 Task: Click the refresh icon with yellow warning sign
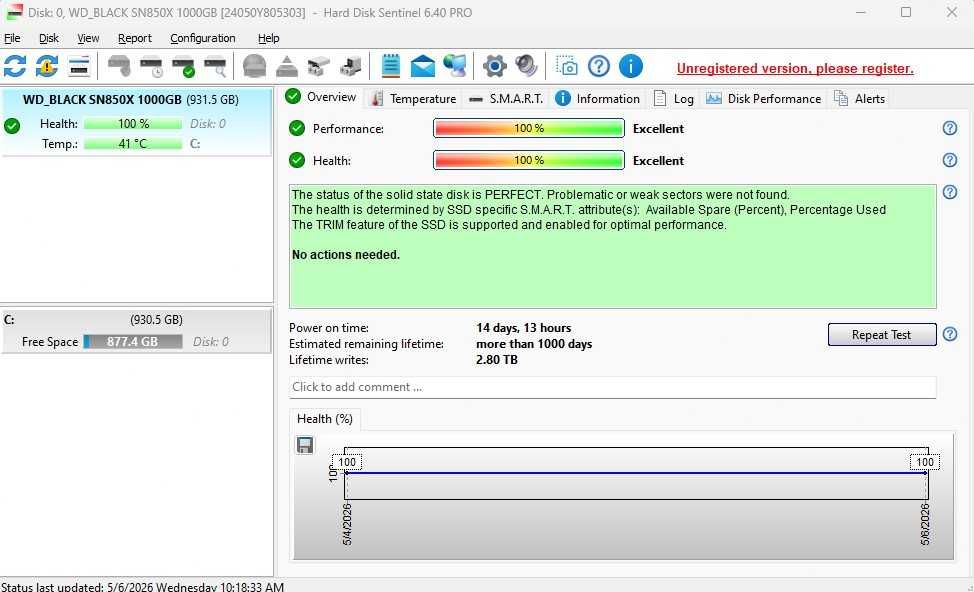click(47, 66)
